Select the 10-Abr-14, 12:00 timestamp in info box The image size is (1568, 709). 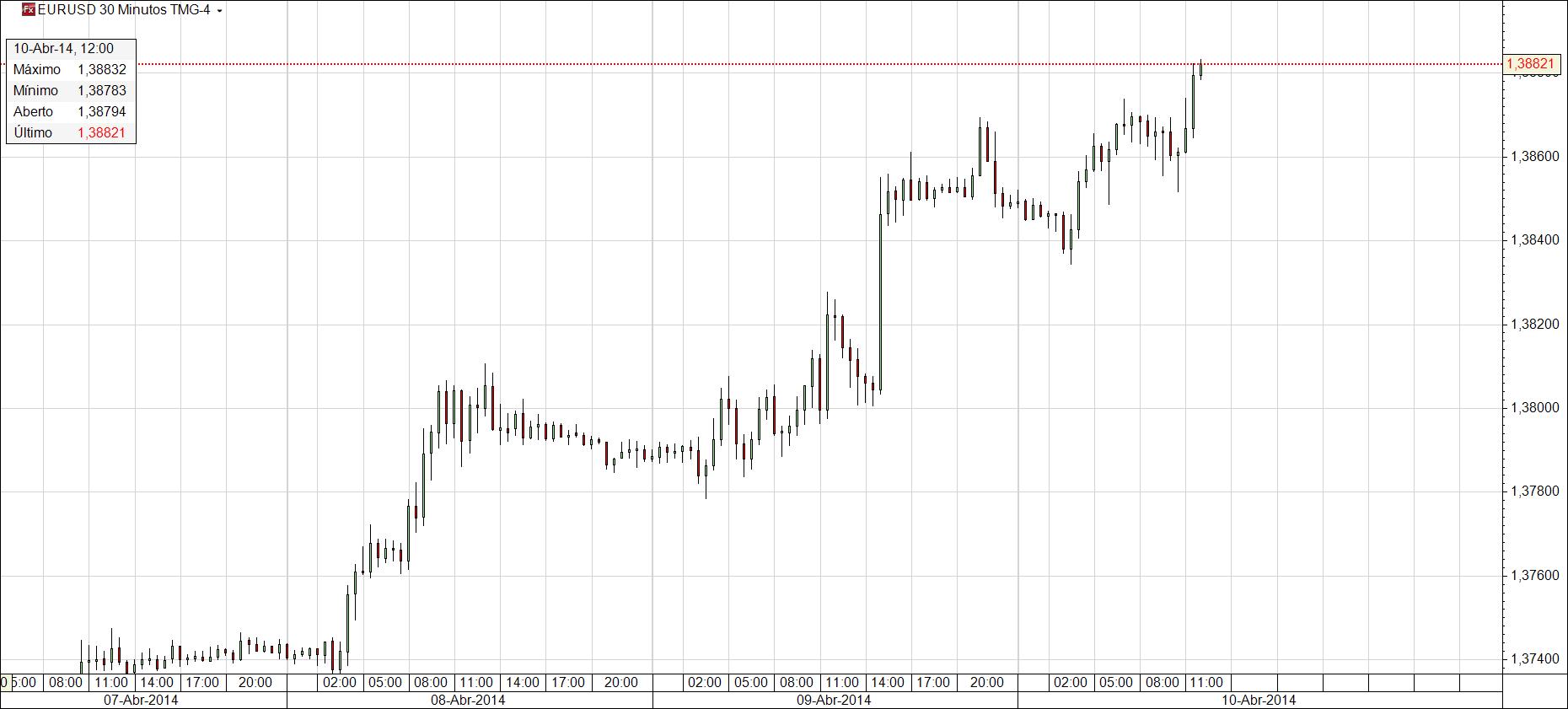(64, 48)
